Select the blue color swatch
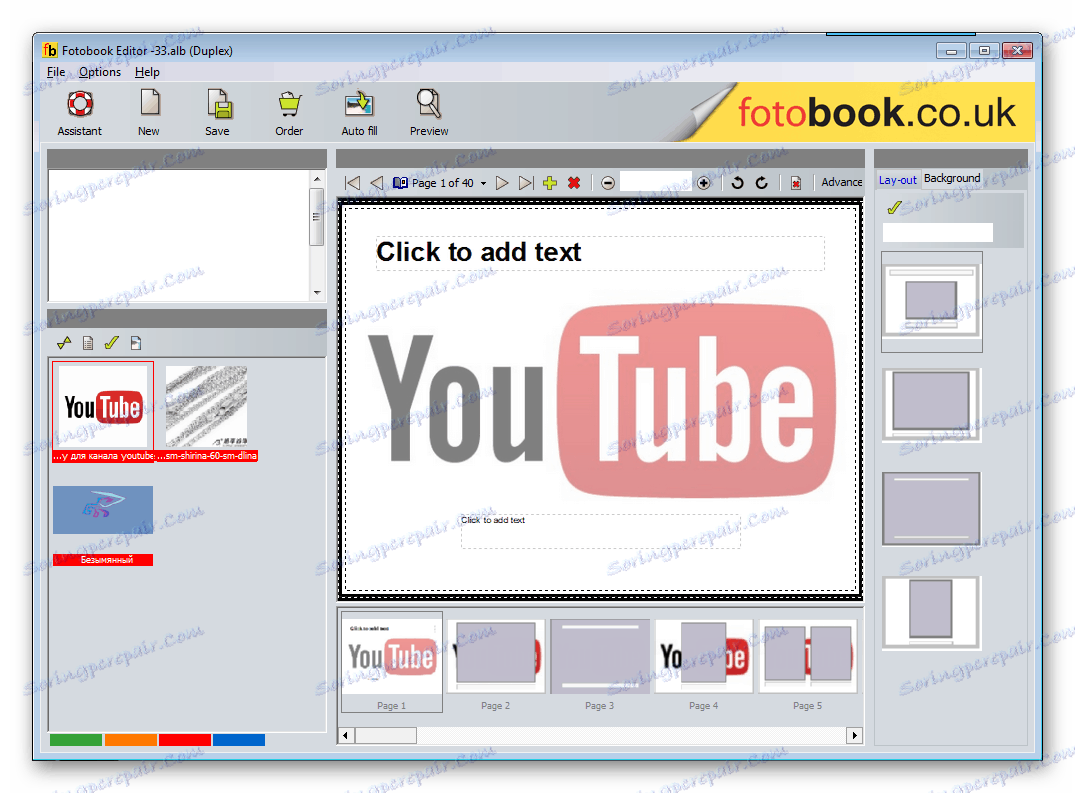Screen dimensions: 1075x793 pyautogui.click(x=239, y=740)
